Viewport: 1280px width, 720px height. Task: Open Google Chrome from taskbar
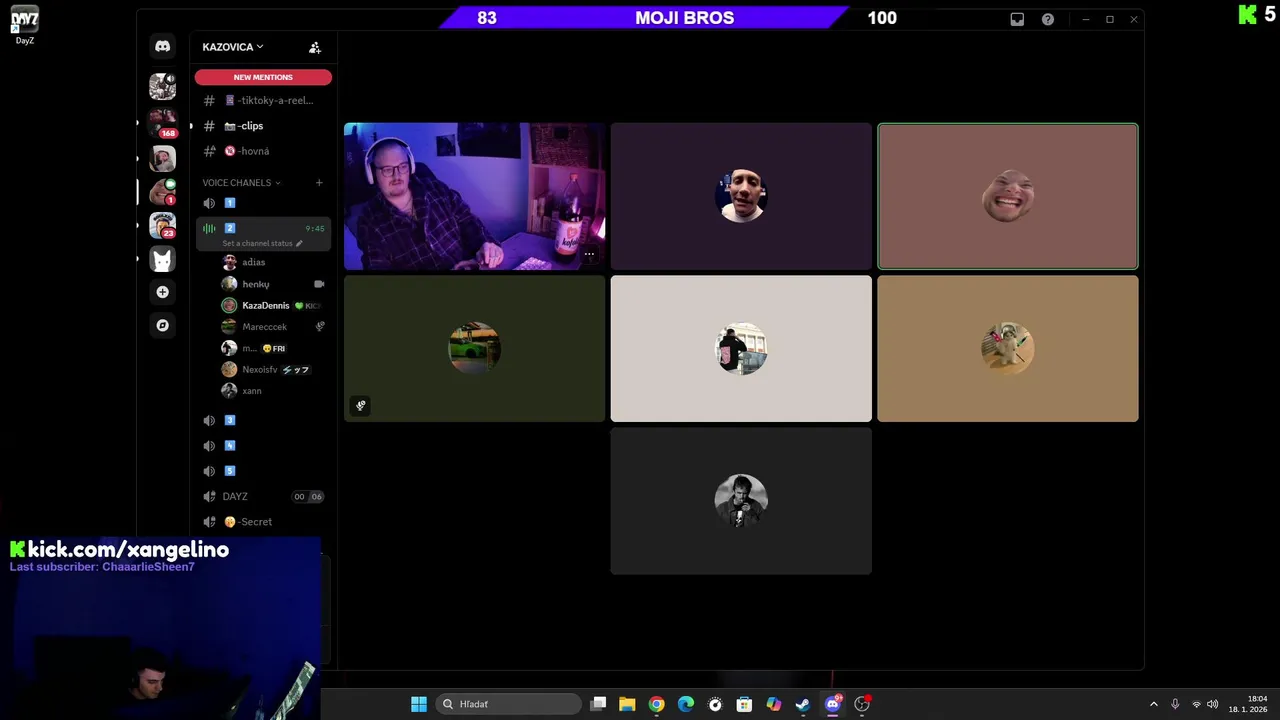[656, 704]
